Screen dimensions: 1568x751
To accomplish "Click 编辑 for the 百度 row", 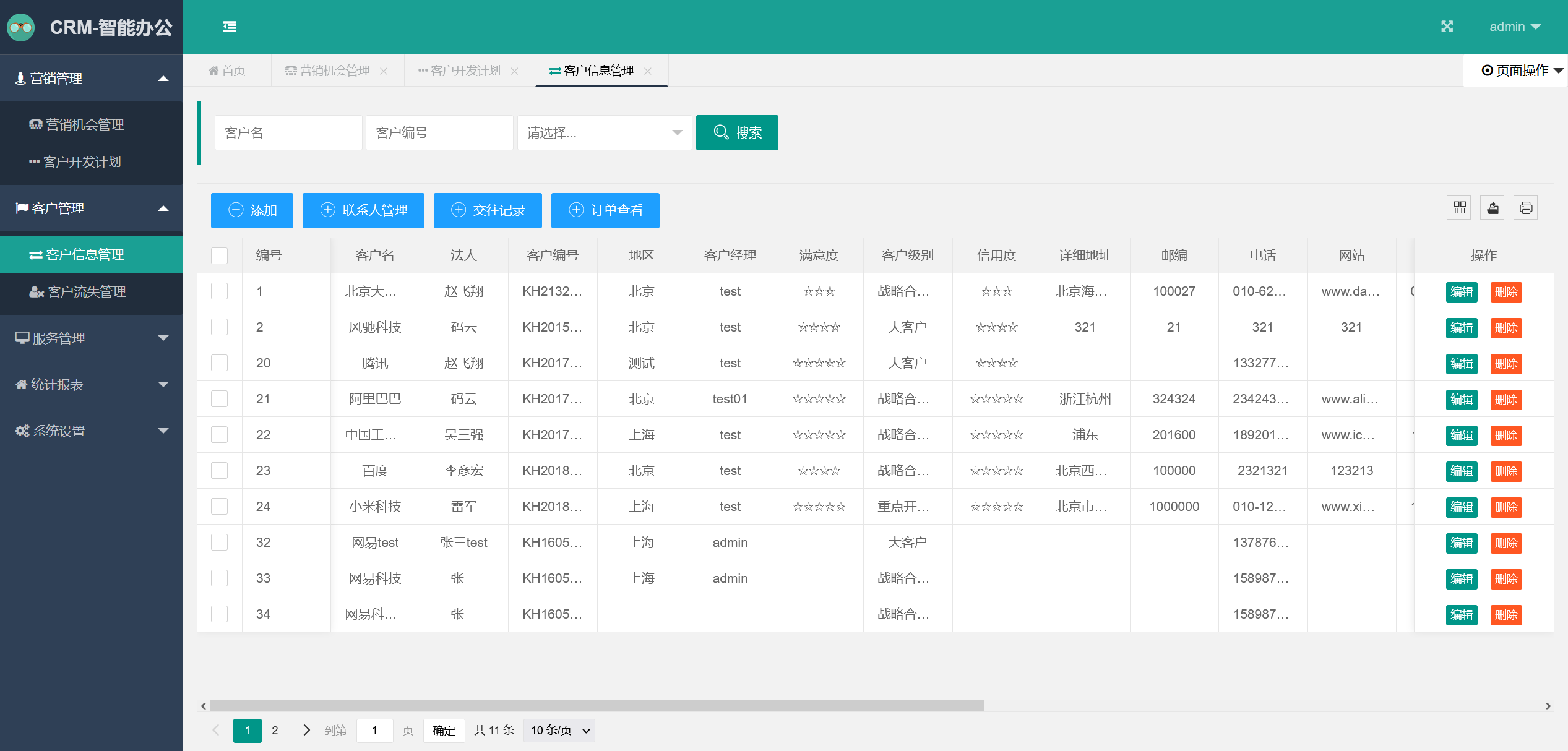I will pyautogui.click(x=1461, y=471).
